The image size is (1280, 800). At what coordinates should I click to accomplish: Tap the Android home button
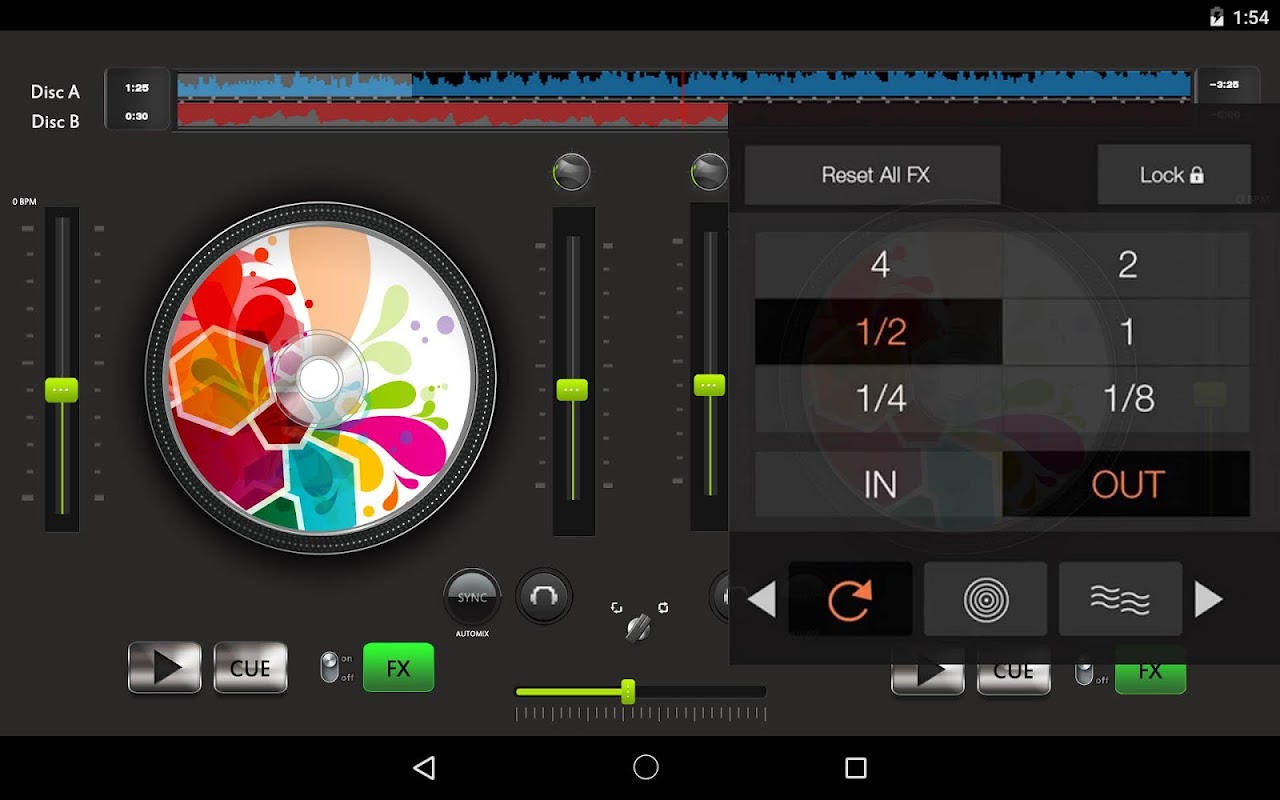click(646, 767)
